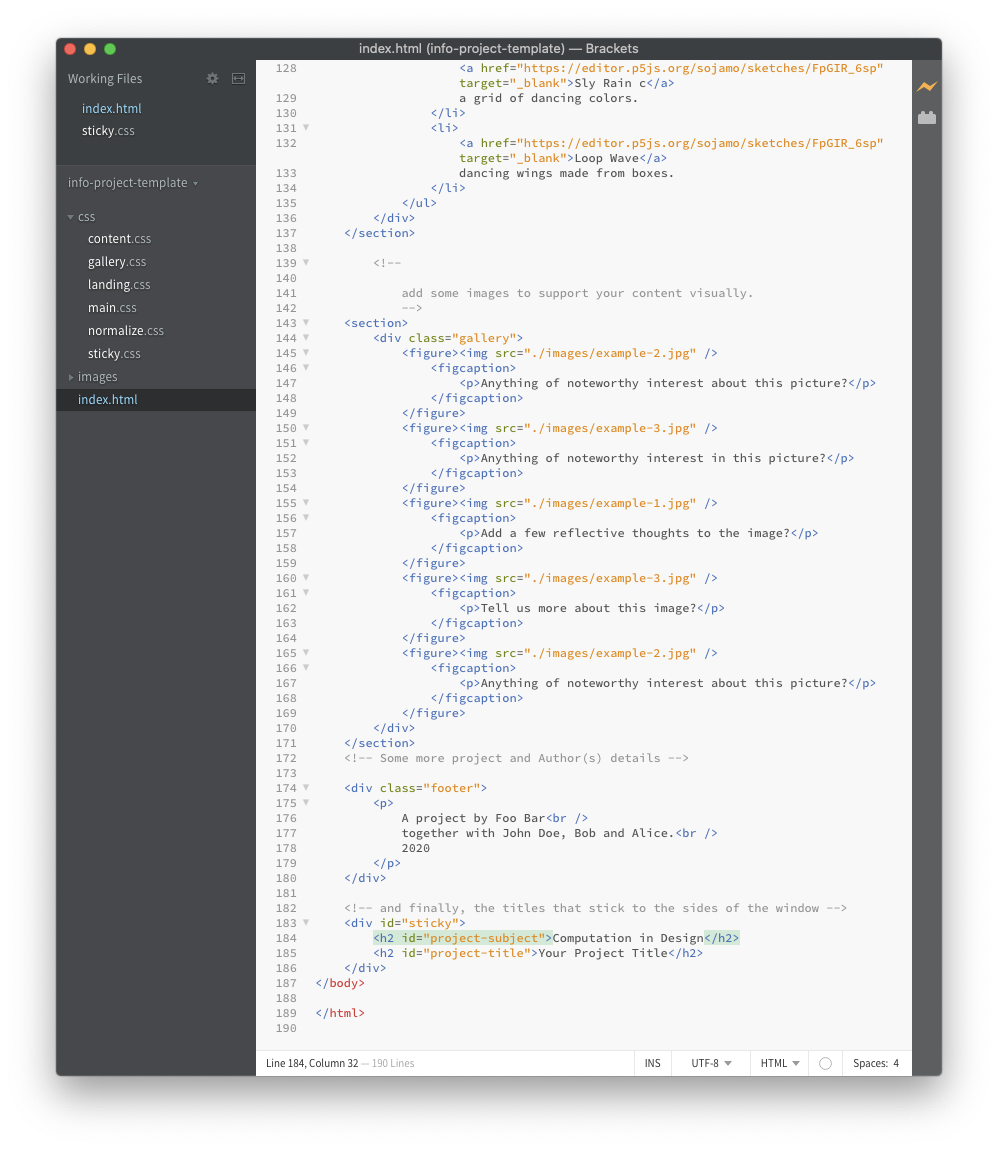Expand the images folder
This screenshot has height=1150, width=998.
[x=71, y=377]
